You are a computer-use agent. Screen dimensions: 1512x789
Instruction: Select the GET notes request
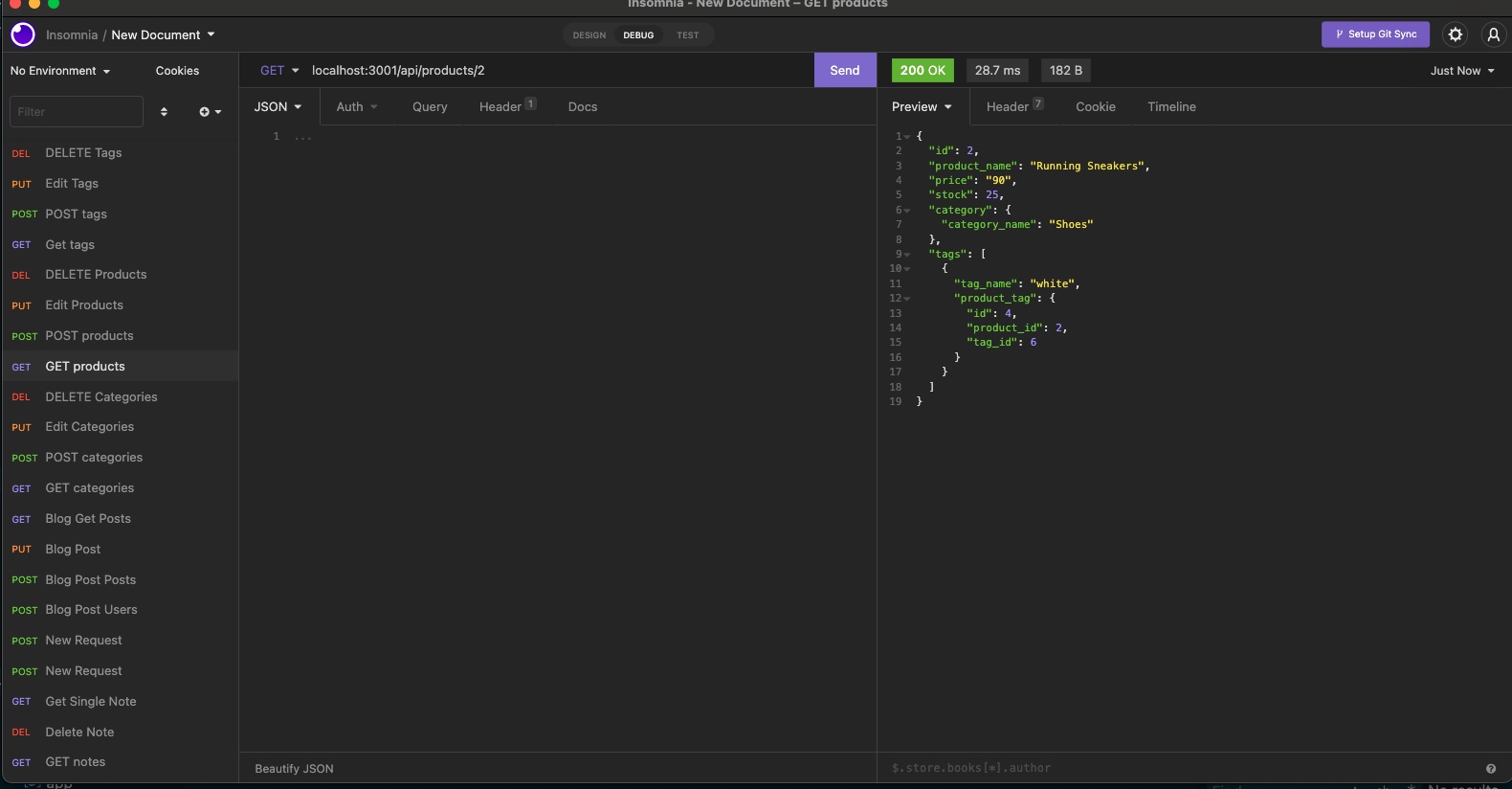120,762
